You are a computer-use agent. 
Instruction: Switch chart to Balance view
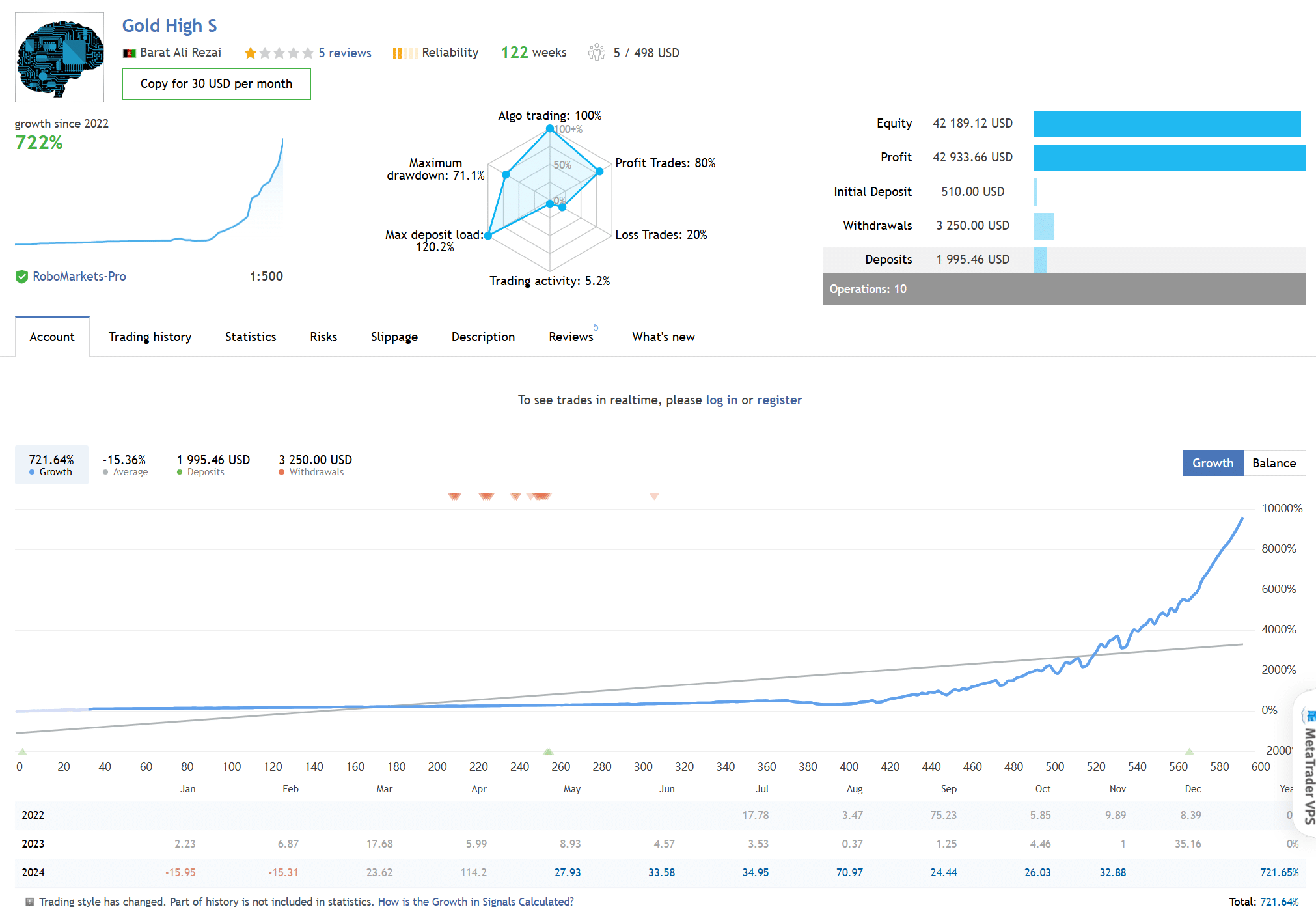click(1274, 463)
